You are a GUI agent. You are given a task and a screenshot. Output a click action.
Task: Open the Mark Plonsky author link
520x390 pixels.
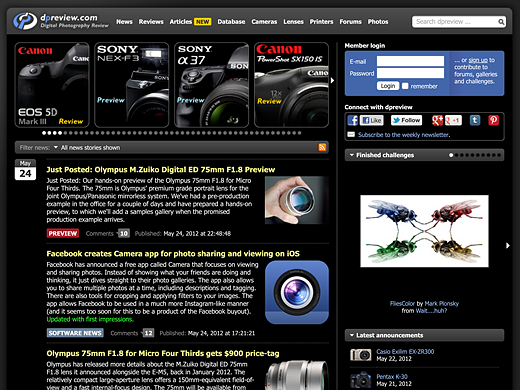442,303
